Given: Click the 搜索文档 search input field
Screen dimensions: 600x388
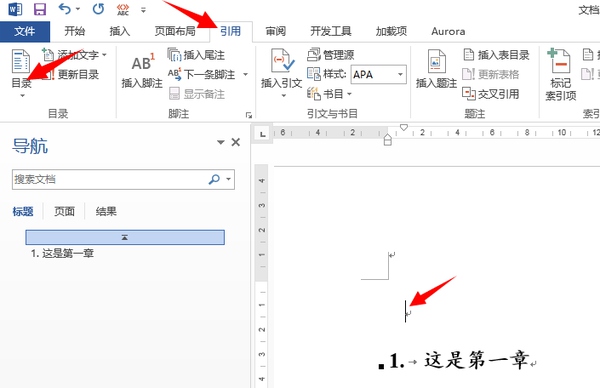Looking at the screenshot, I should tap(110, 179).
